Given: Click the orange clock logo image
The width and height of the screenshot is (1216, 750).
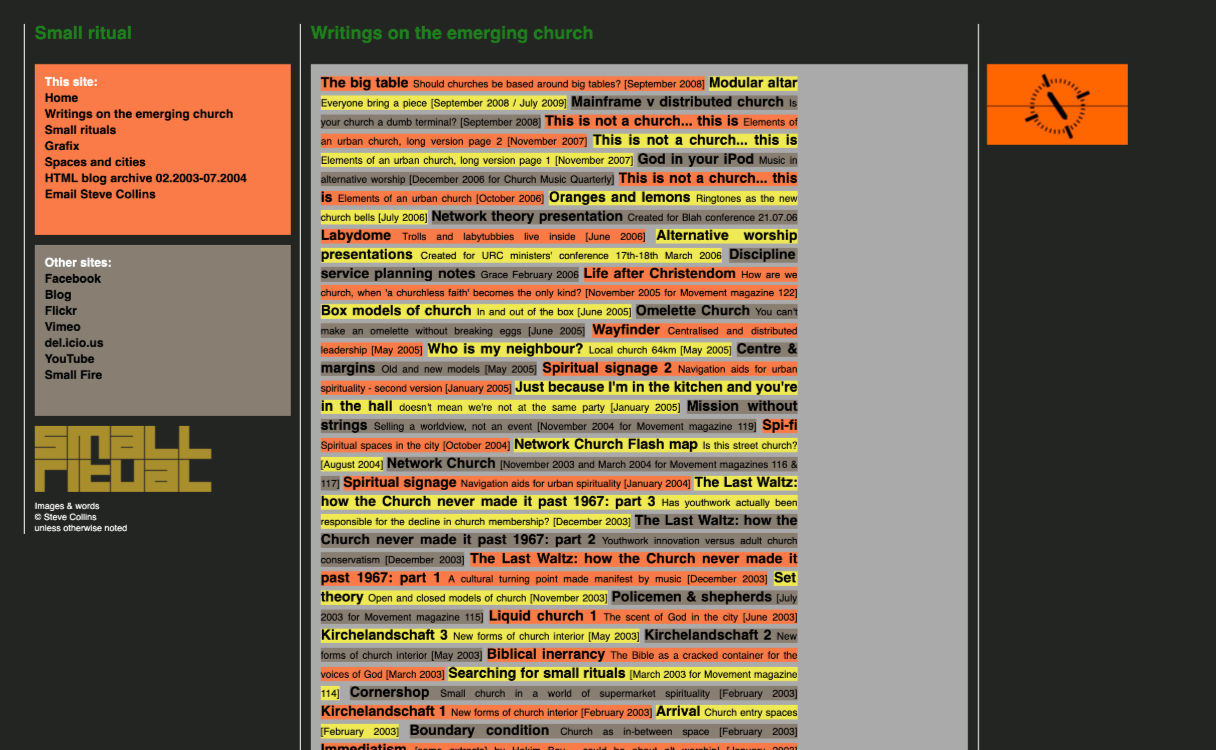Looking at the screenshot, I should coord(1056,105).
